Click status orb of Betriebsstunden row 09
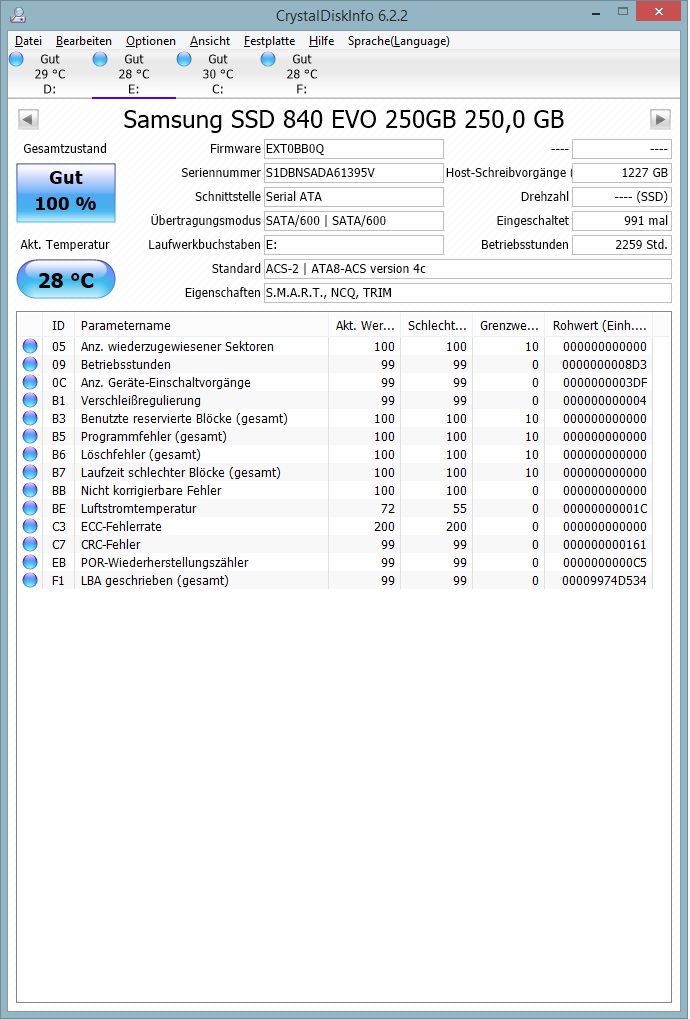This screenshot has height=1019, width=690. coord(30,365)
